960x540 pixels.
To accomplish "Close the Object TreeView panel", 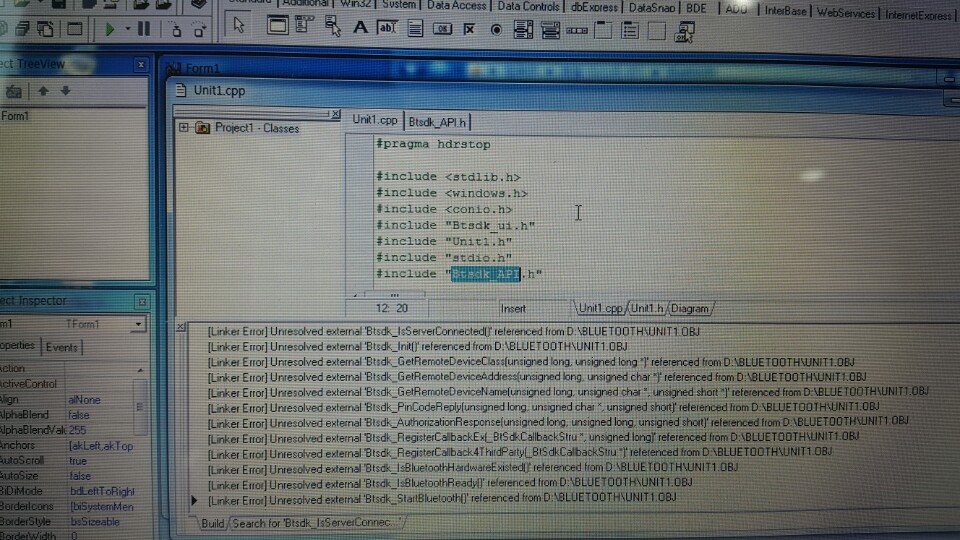I will [141, 65].
